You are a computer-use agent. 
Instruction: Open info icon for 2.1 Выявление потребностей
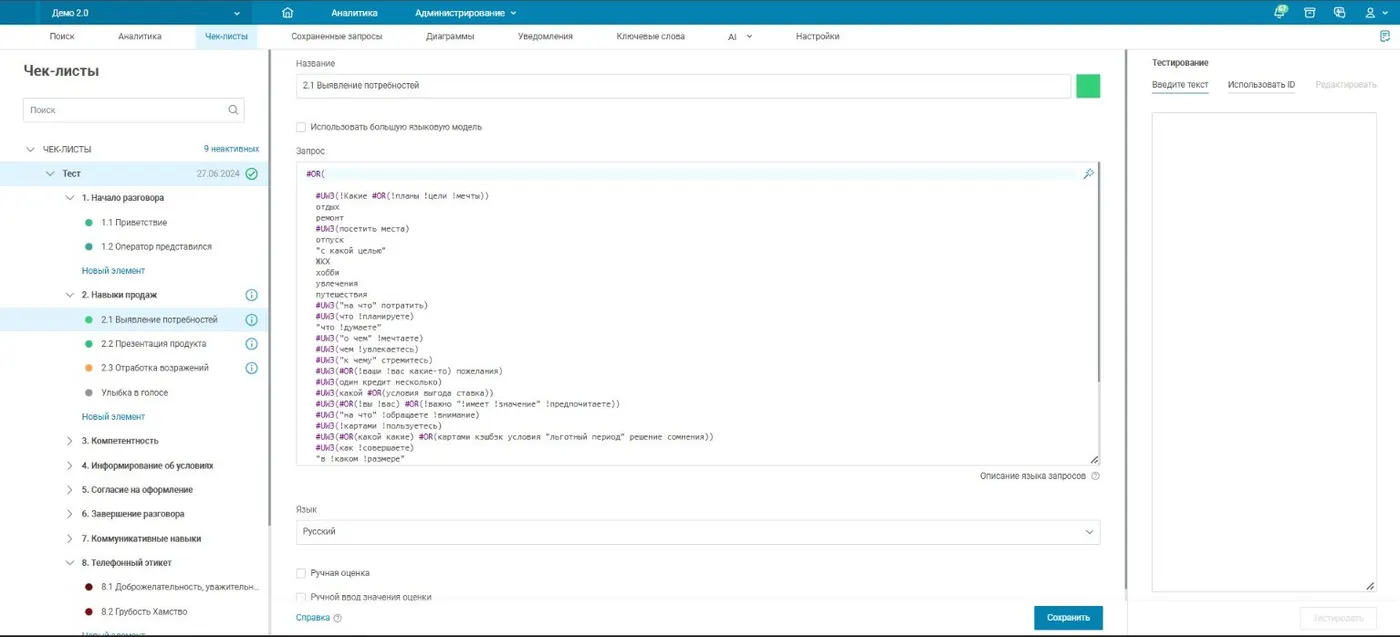pyautogui.click(x=252, y=320)
